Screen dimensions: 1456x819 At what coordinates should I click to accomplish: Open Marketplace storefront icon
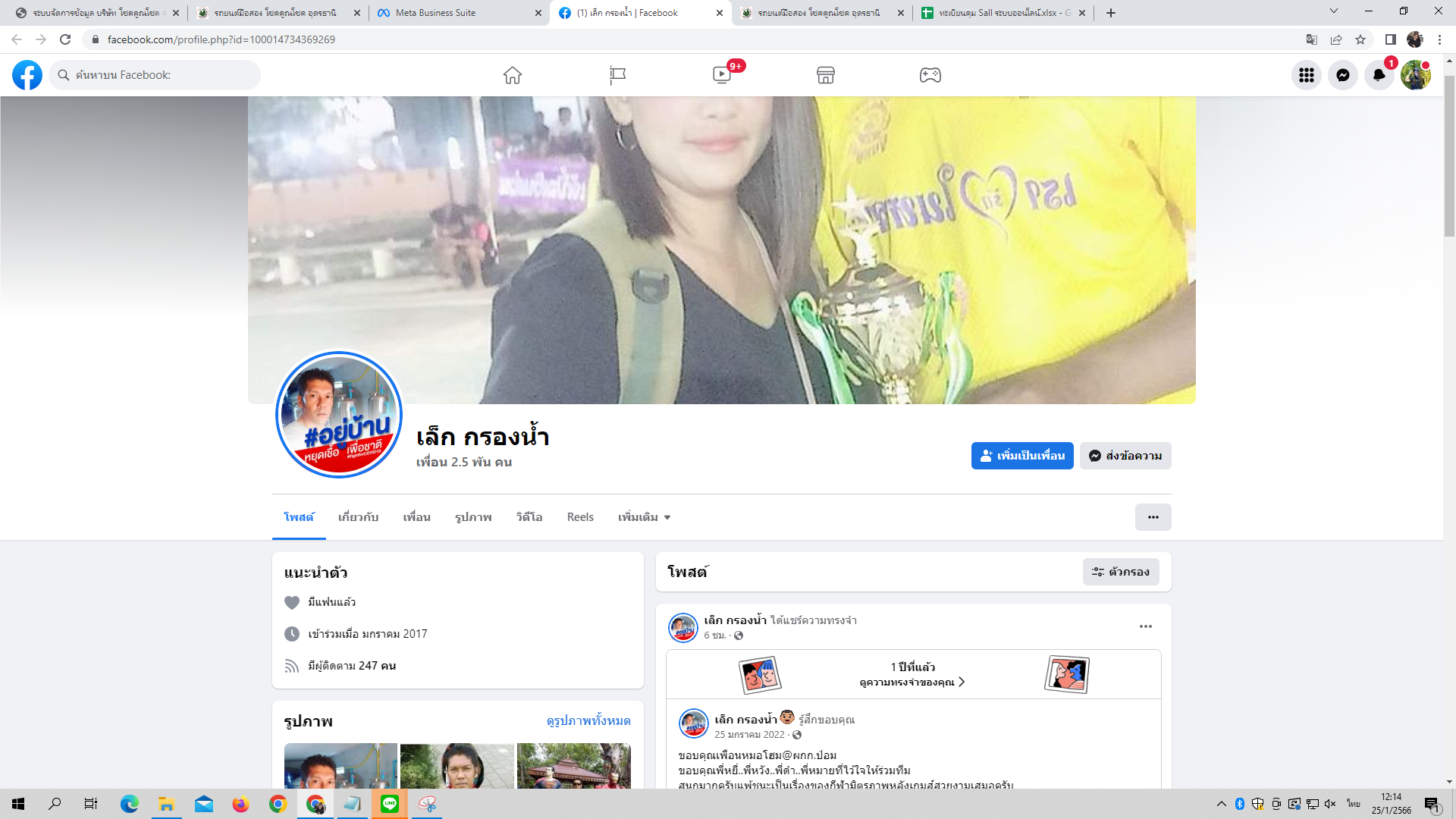826,75
